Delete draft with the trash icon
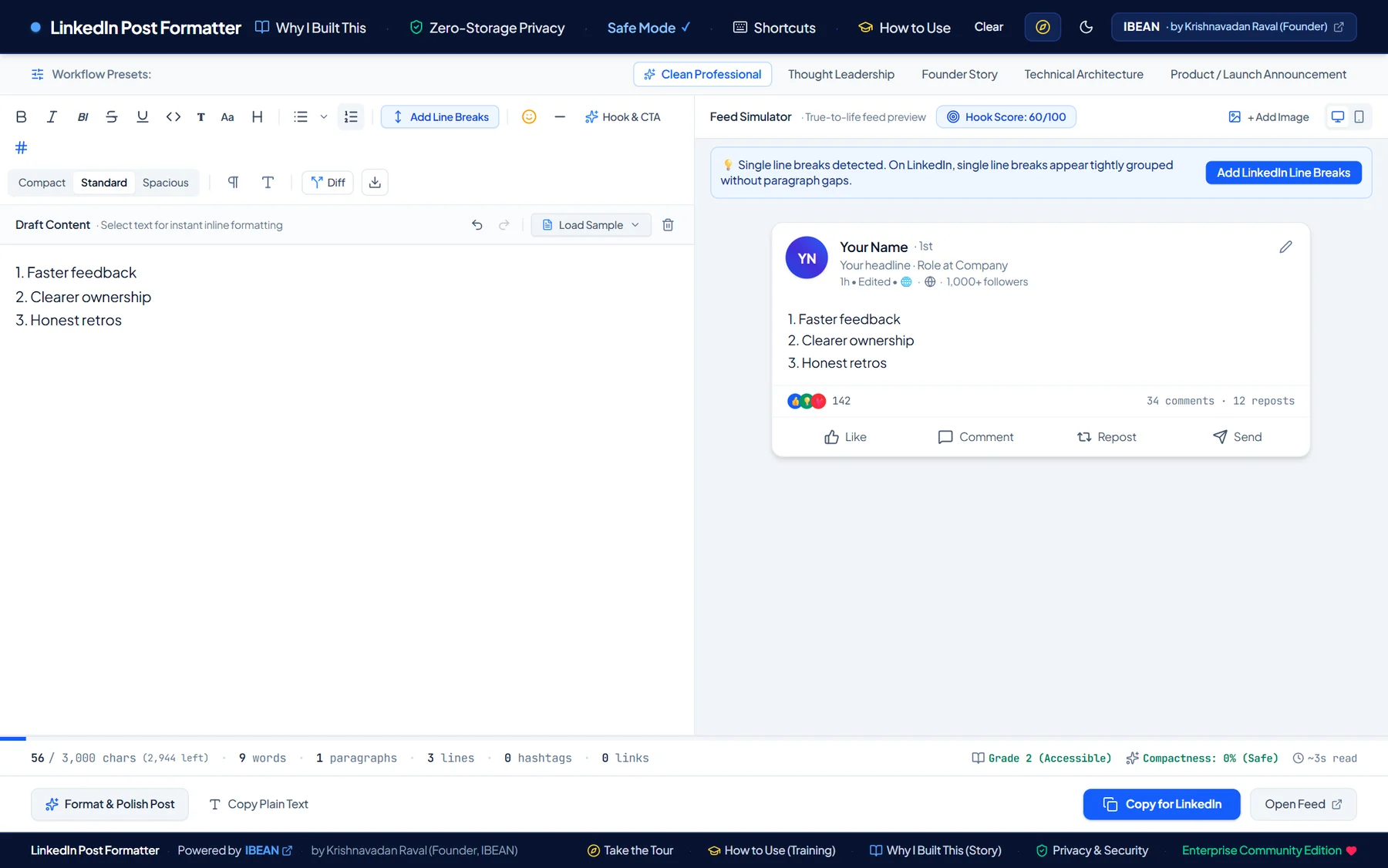This screenshot has width=1388, height=868. [669, 225]
